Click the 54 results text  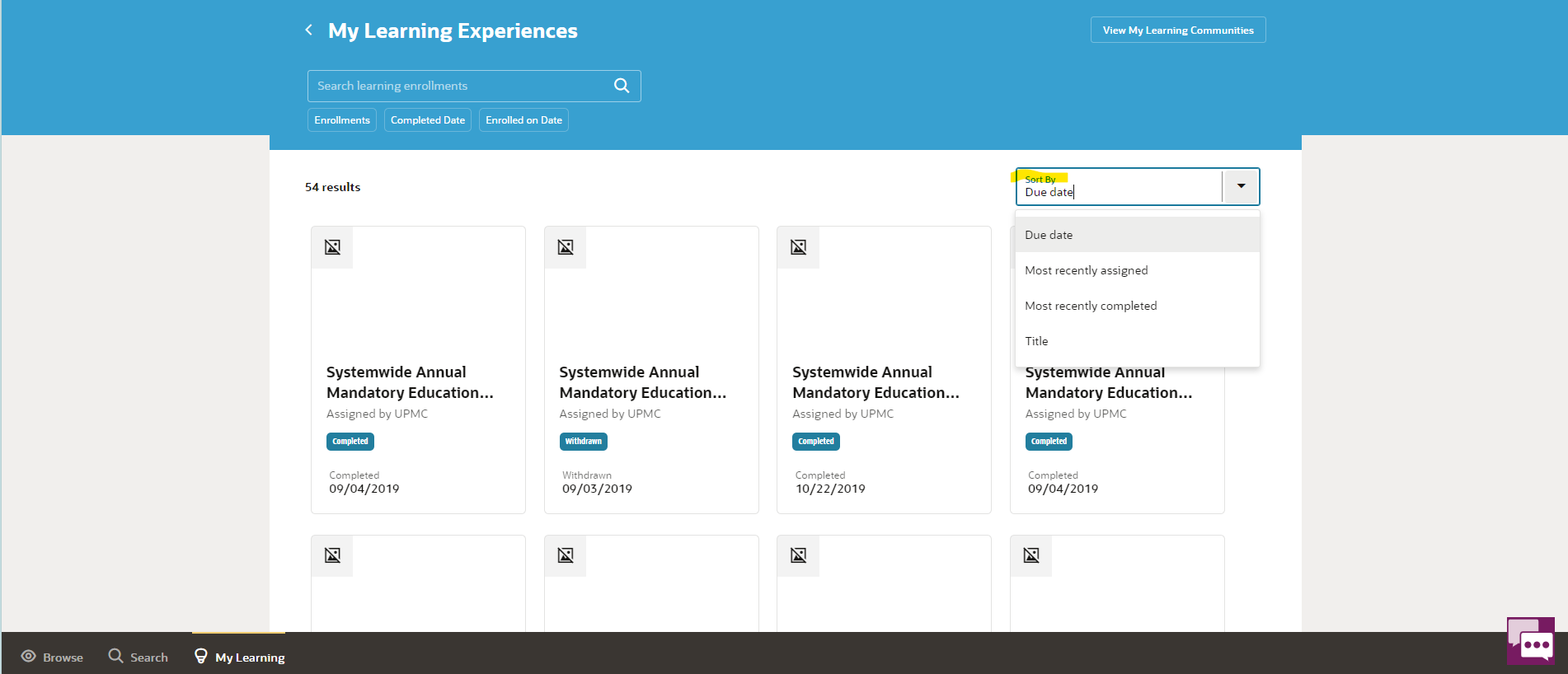tap(333, 187)
